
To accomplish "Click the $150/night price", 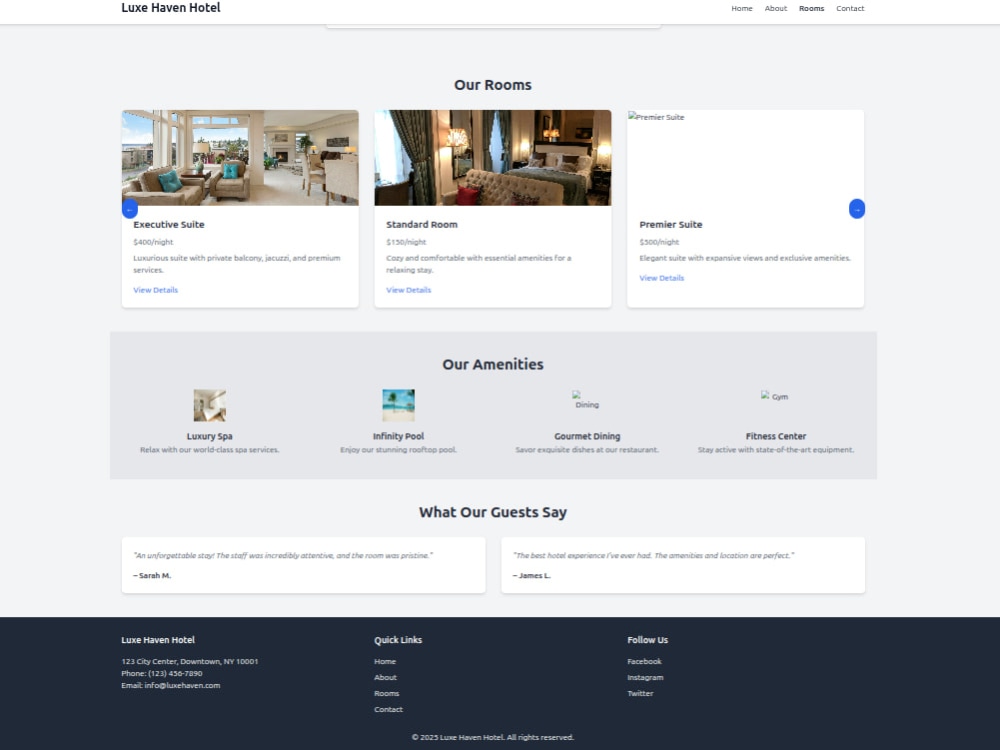I will click(406, 242).
